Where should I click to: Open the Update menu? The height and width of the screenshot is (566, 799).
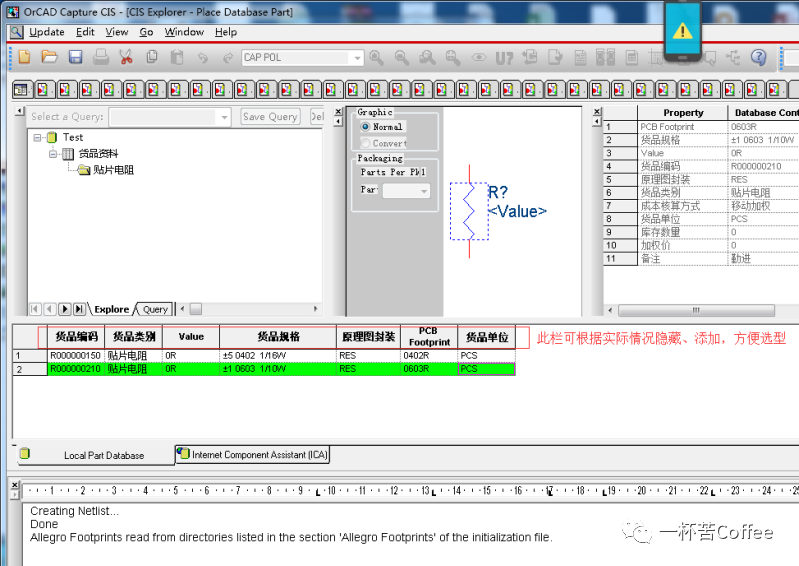point(47,32)
